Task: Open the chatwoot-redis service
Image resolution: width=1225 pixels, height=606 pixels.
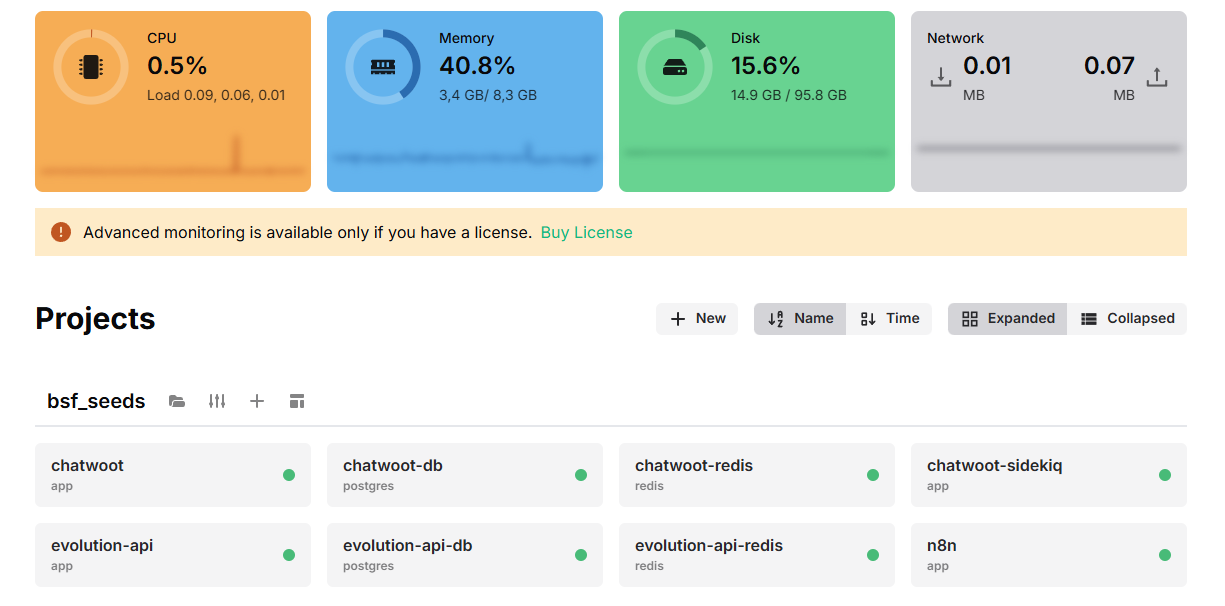Action: coord(757,475)
